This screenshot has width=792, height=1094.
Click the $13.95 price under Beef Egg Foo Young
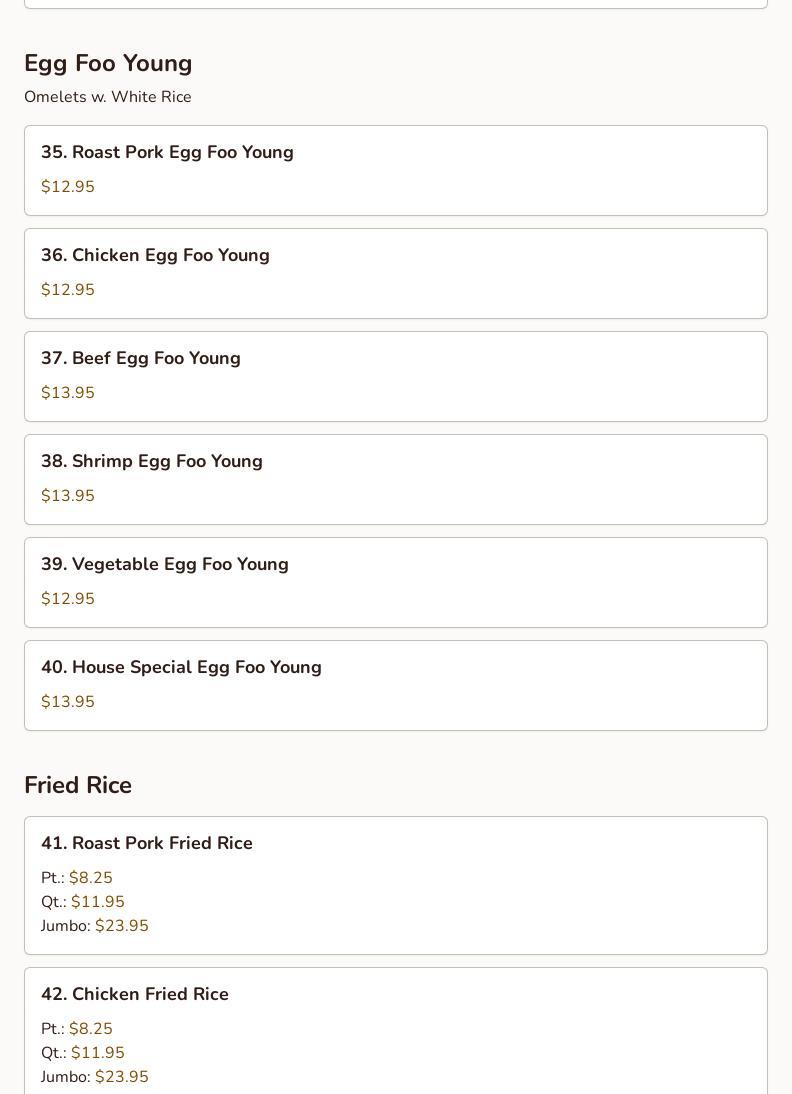68,393
